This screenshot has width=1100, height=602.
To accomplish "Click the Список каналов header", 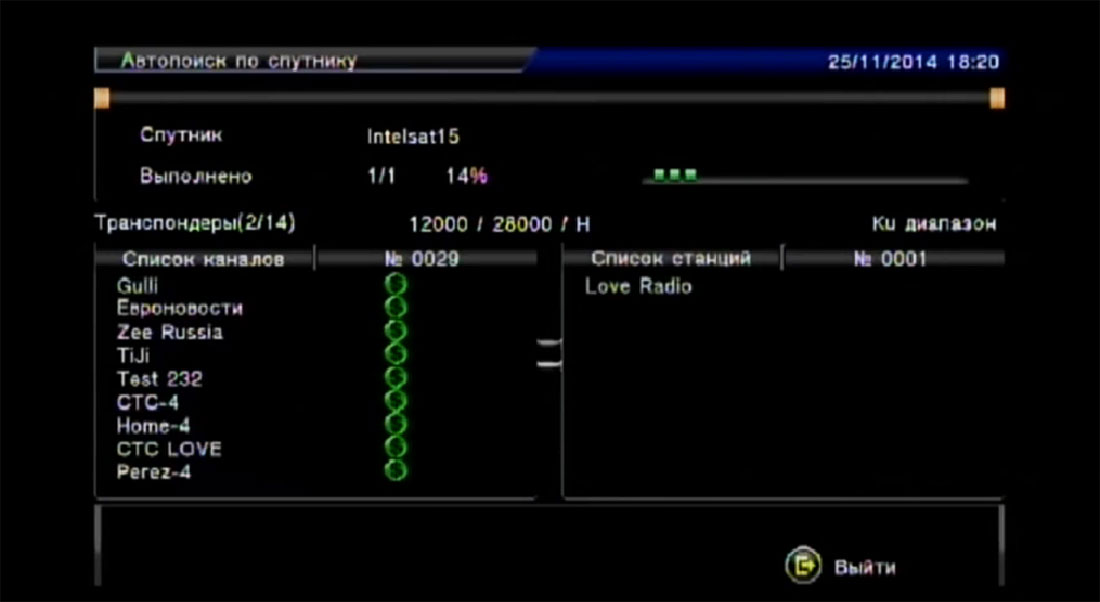I will [203, 259].
